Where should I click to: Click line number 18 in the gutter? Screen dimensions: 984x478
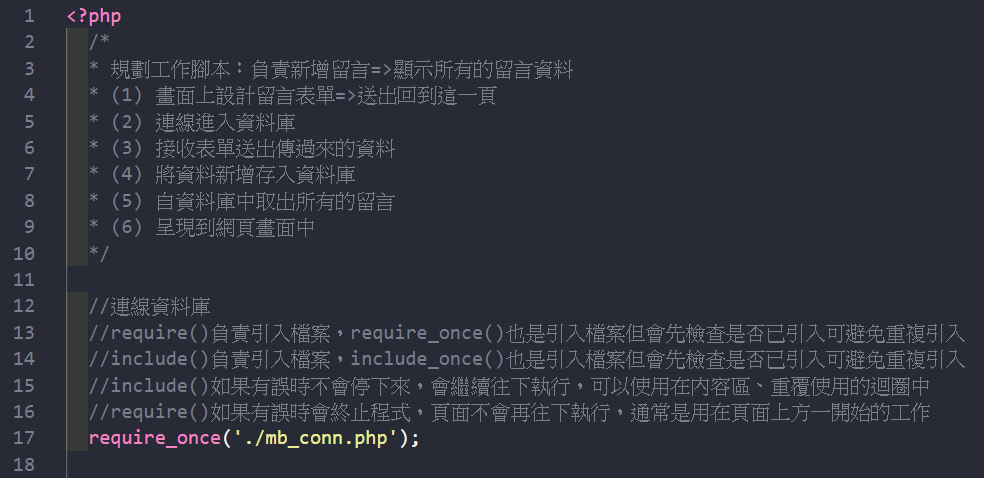pyautogui.click(x=24, y=465)
